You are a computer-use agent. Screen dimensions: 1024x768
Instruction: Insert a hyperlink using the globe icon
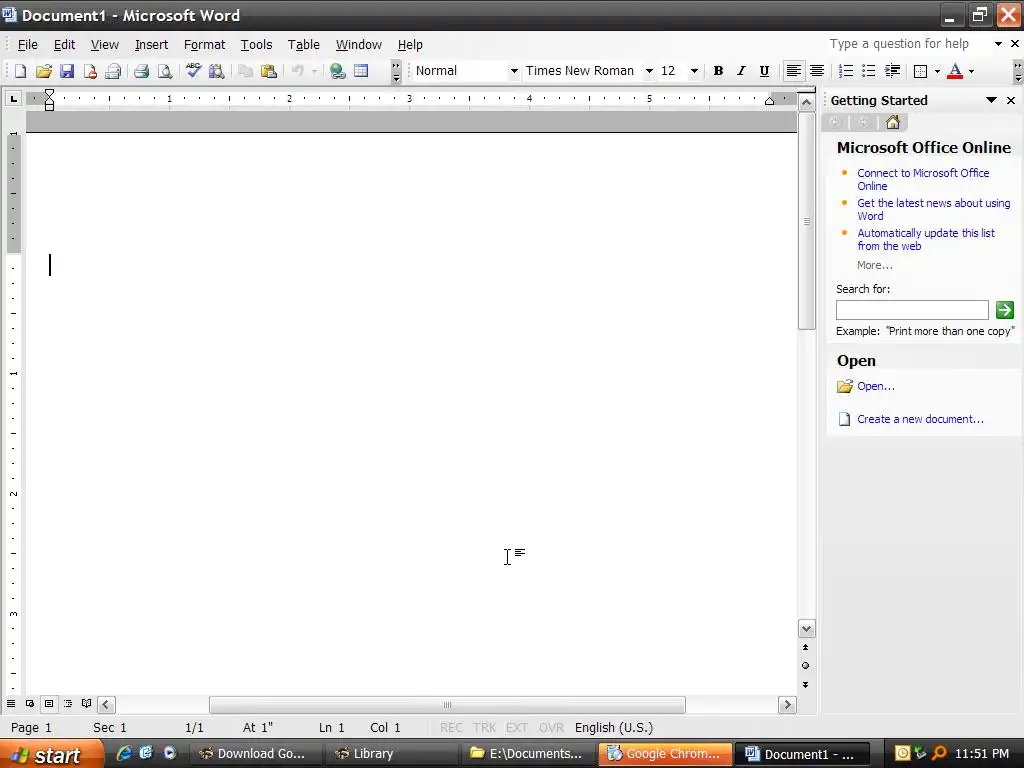(338, 71)
